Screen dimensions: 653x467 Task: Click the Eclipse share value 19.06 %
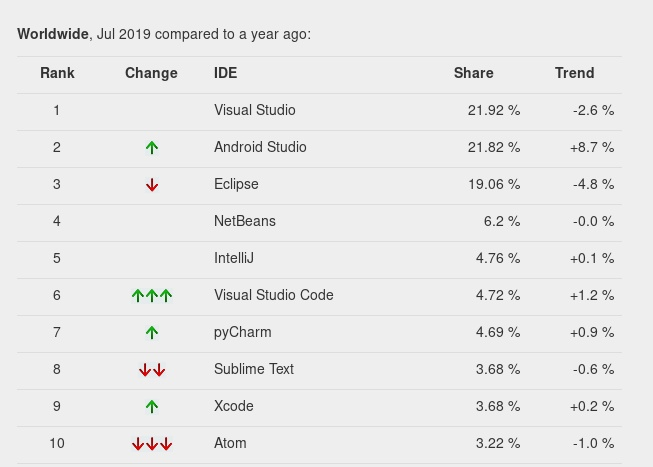click(494, 184)
